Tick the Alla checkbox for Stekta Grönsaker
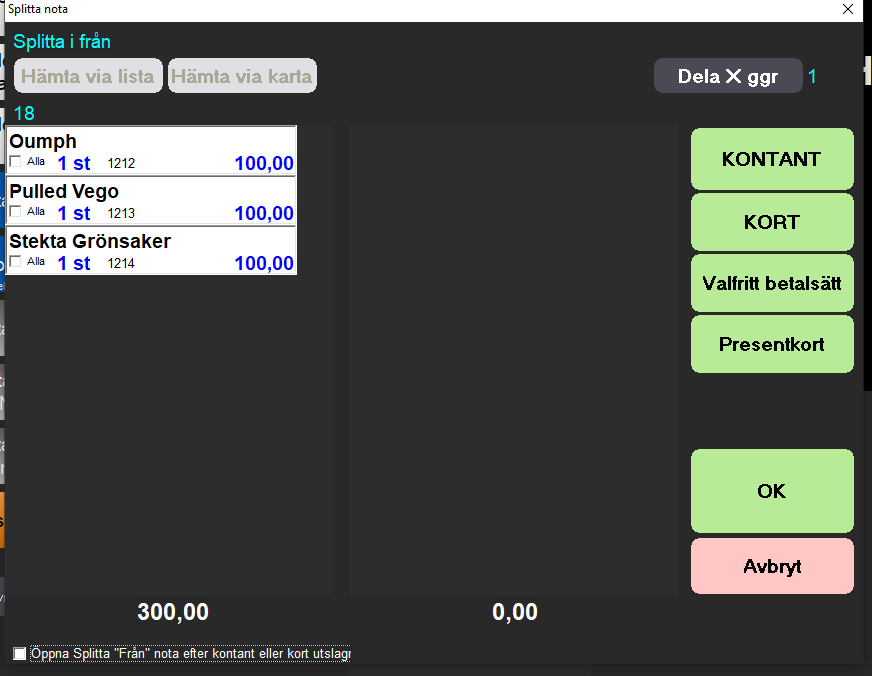This screenshot has width=872, height=676. pyautogui.click(x=15, y=262)
